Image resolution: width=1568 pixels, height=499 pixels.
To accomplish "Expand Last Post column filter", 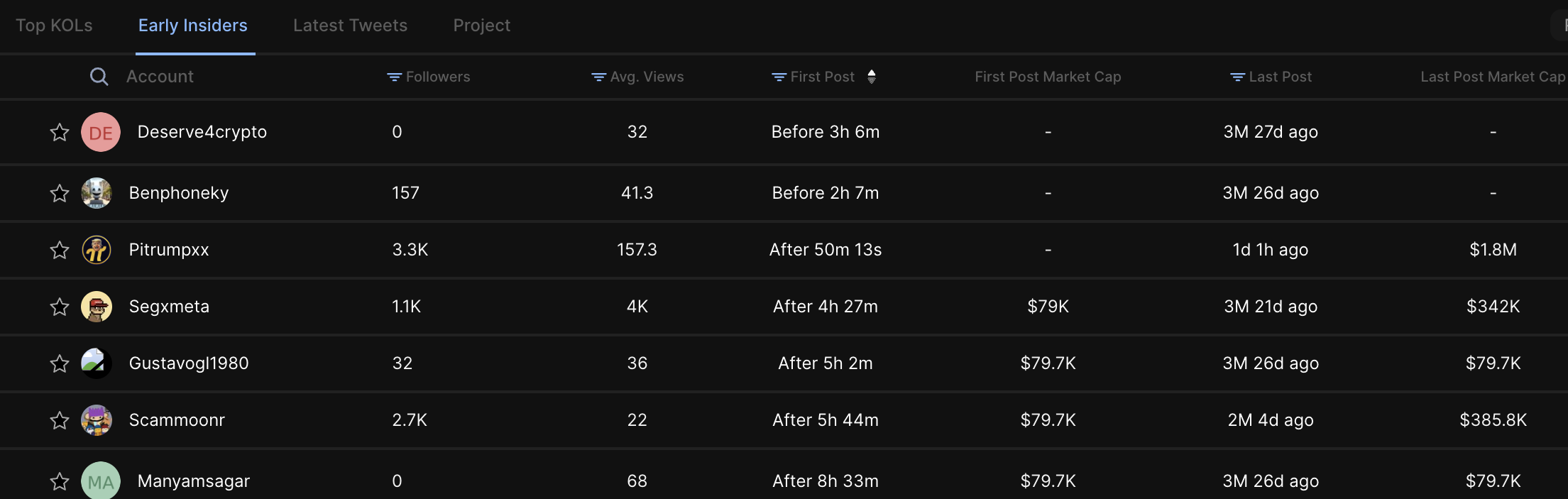I will tap(1237, 77).
